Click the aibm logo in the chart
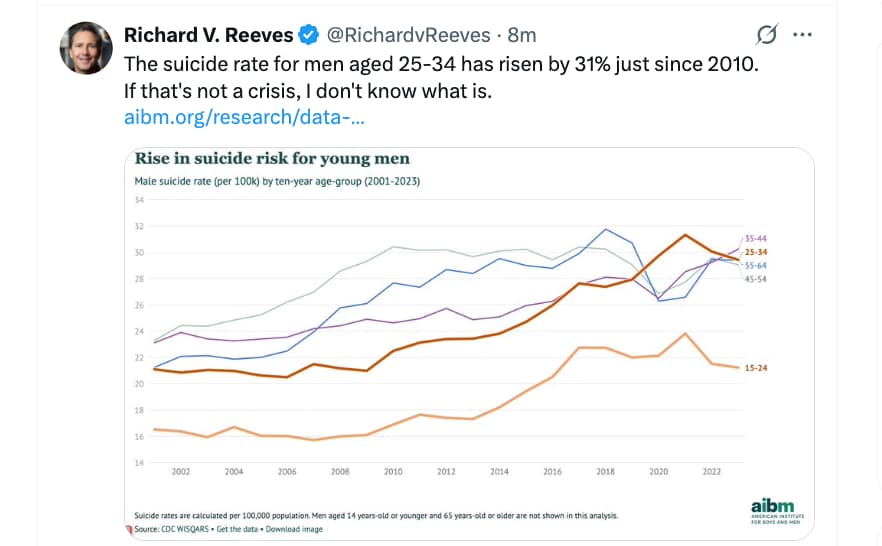The image size is (882, 546). [771, 510]
